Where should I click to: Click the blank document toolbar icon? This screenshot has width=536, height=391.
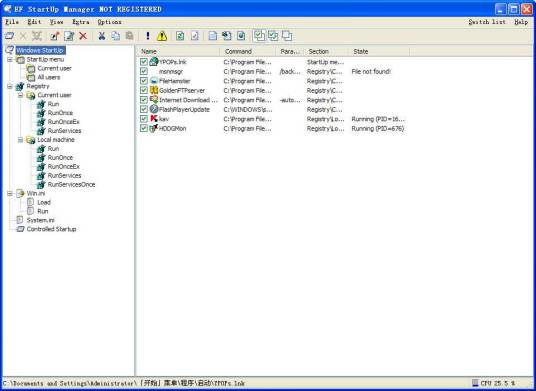[213, 36]
